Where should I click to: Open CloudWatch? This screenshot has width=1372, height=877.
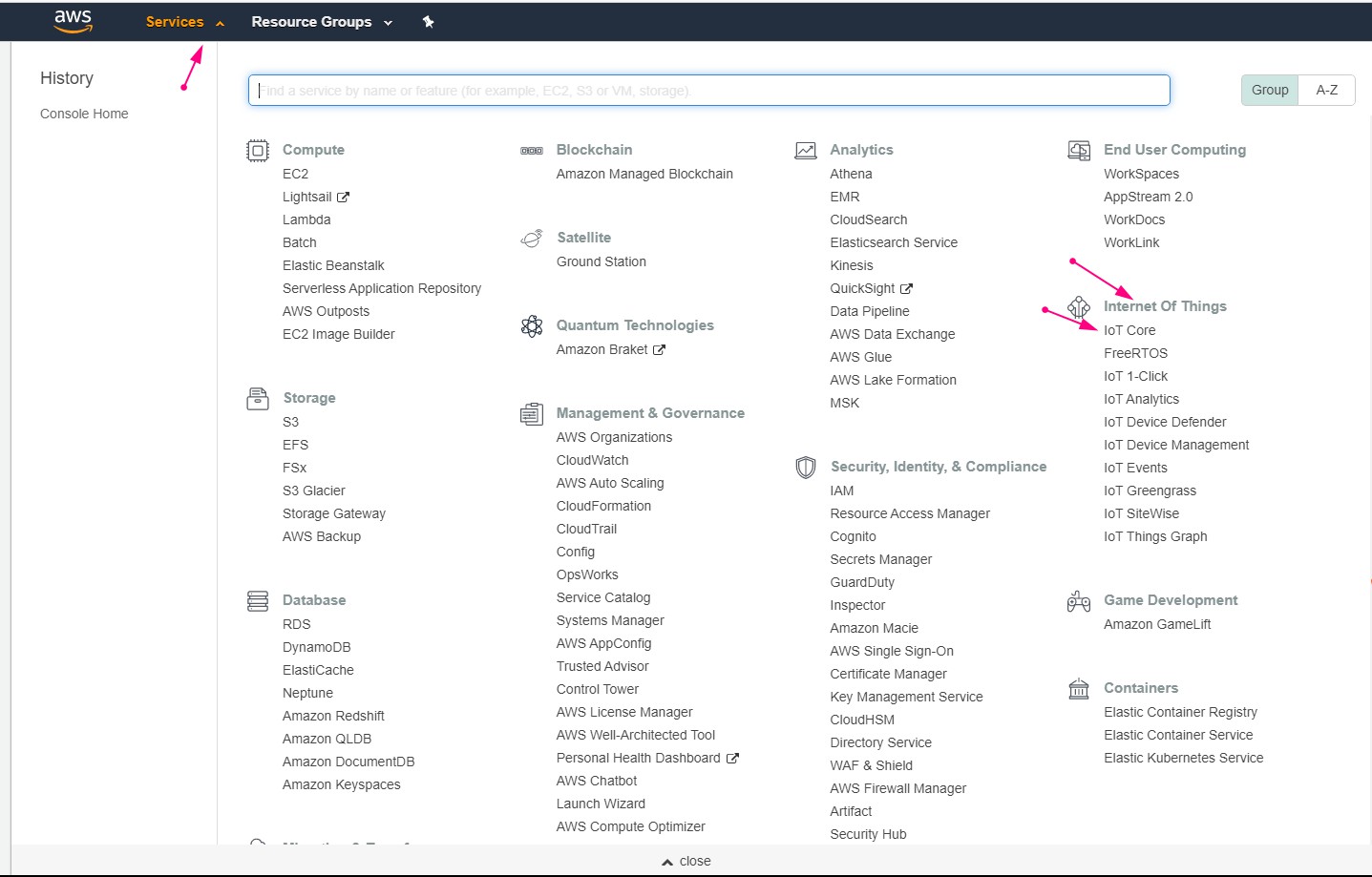(593, 460)
